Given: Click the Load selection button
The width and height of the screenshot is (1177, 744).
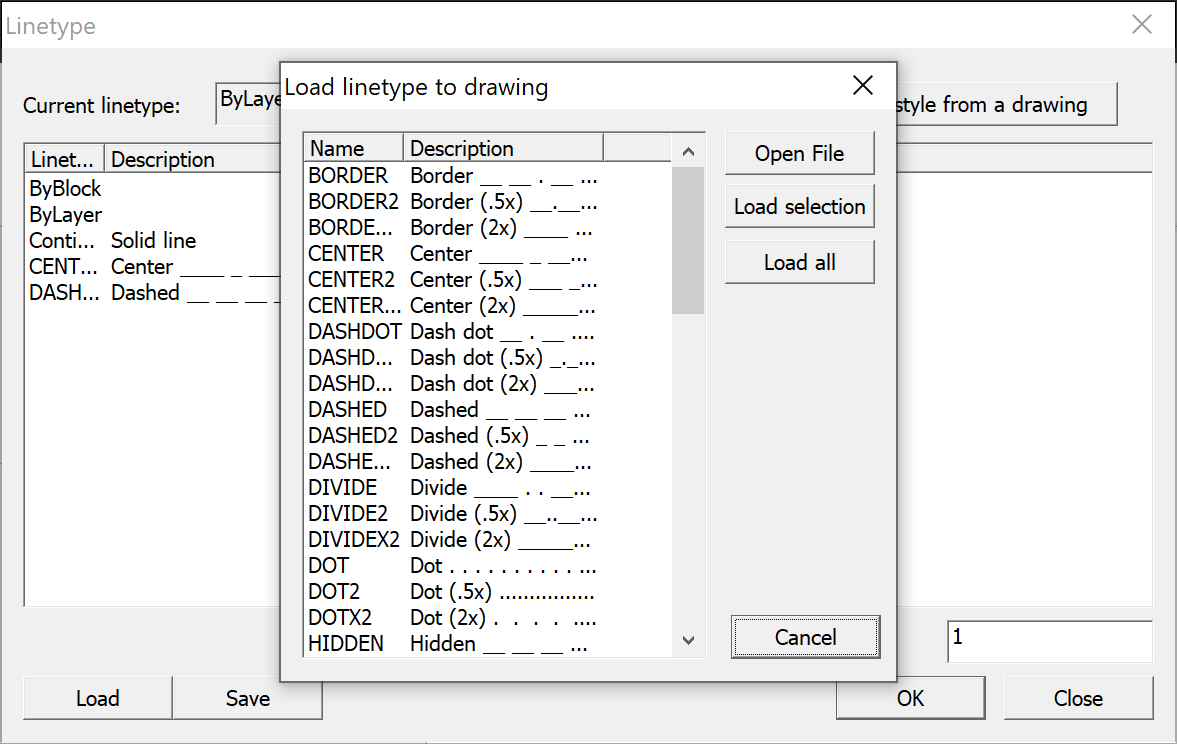Looking at the screenshot, I should point(798,206).
